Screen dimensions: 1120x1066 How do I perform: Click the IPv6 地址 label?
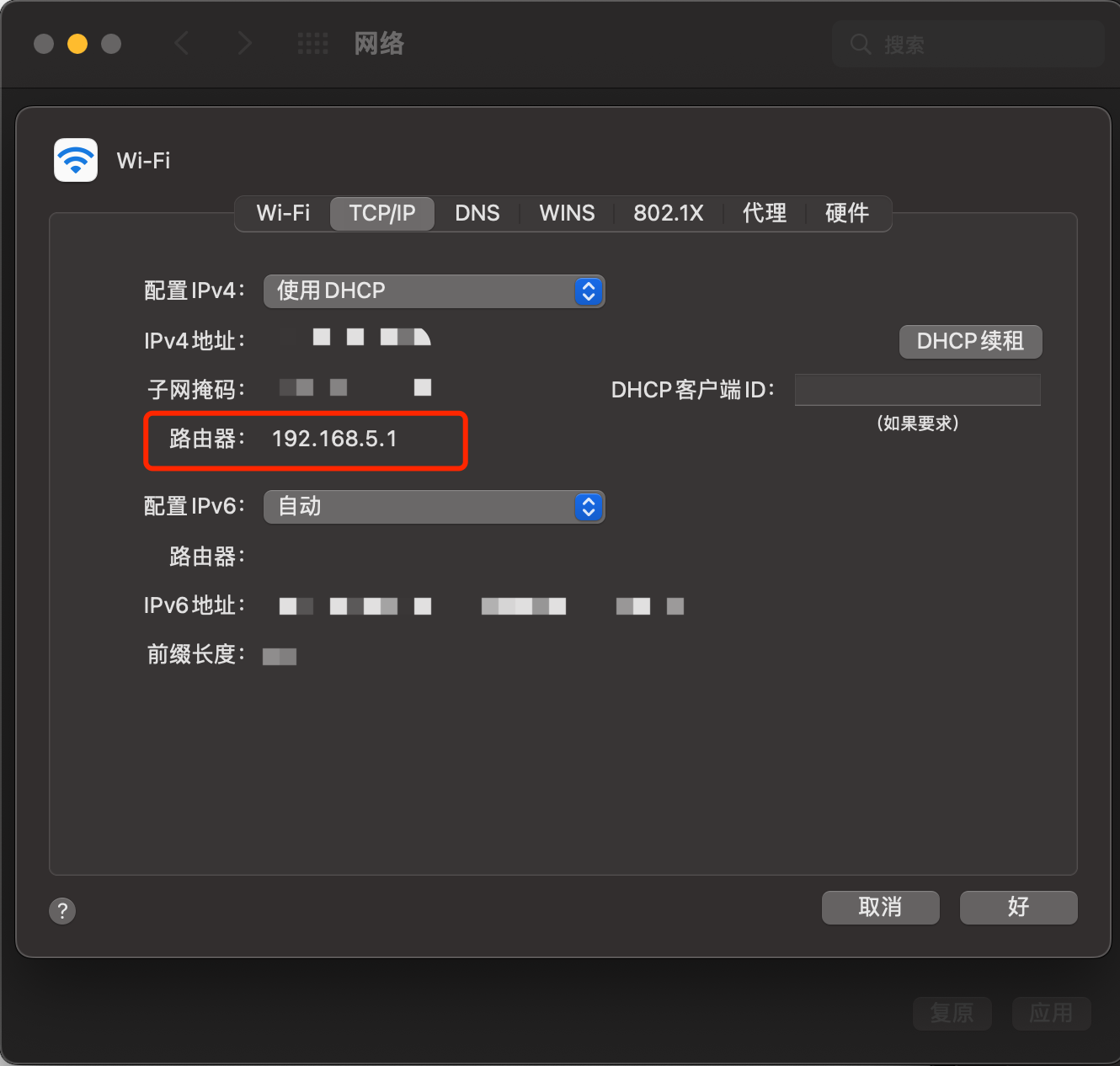tap(195, 605)
